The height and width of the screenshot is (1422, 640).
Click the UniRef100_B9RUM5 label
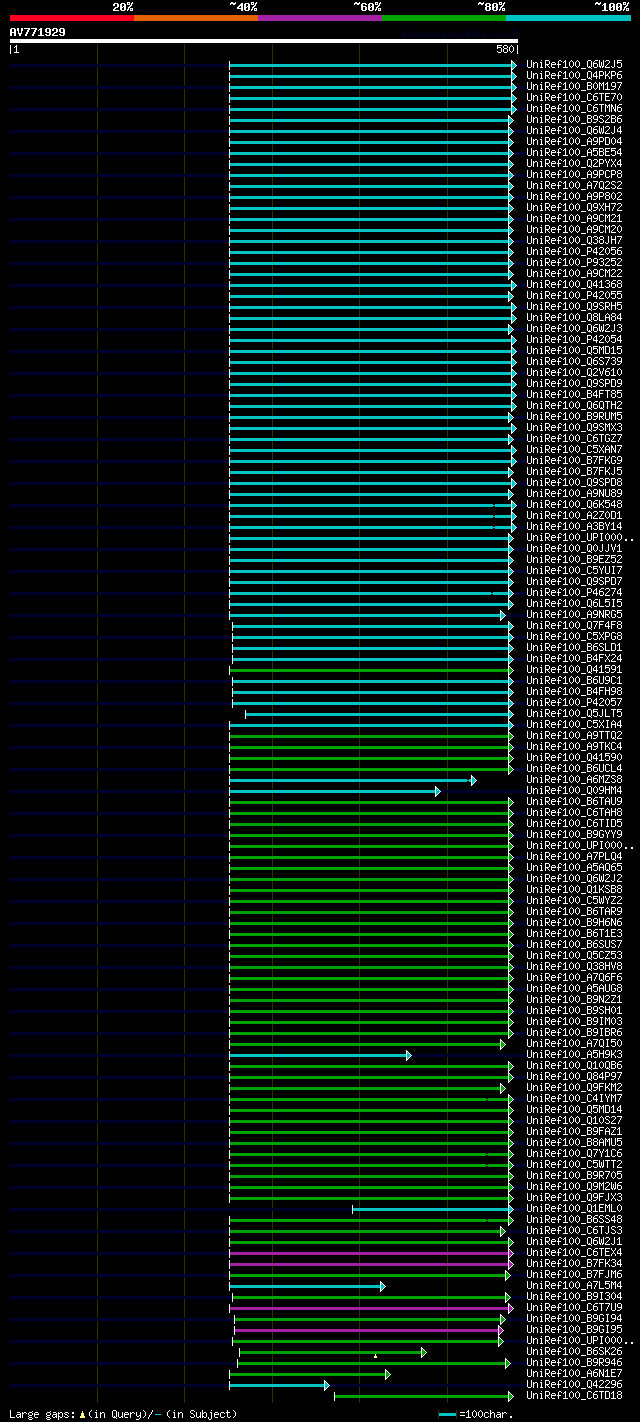[574, 417]
